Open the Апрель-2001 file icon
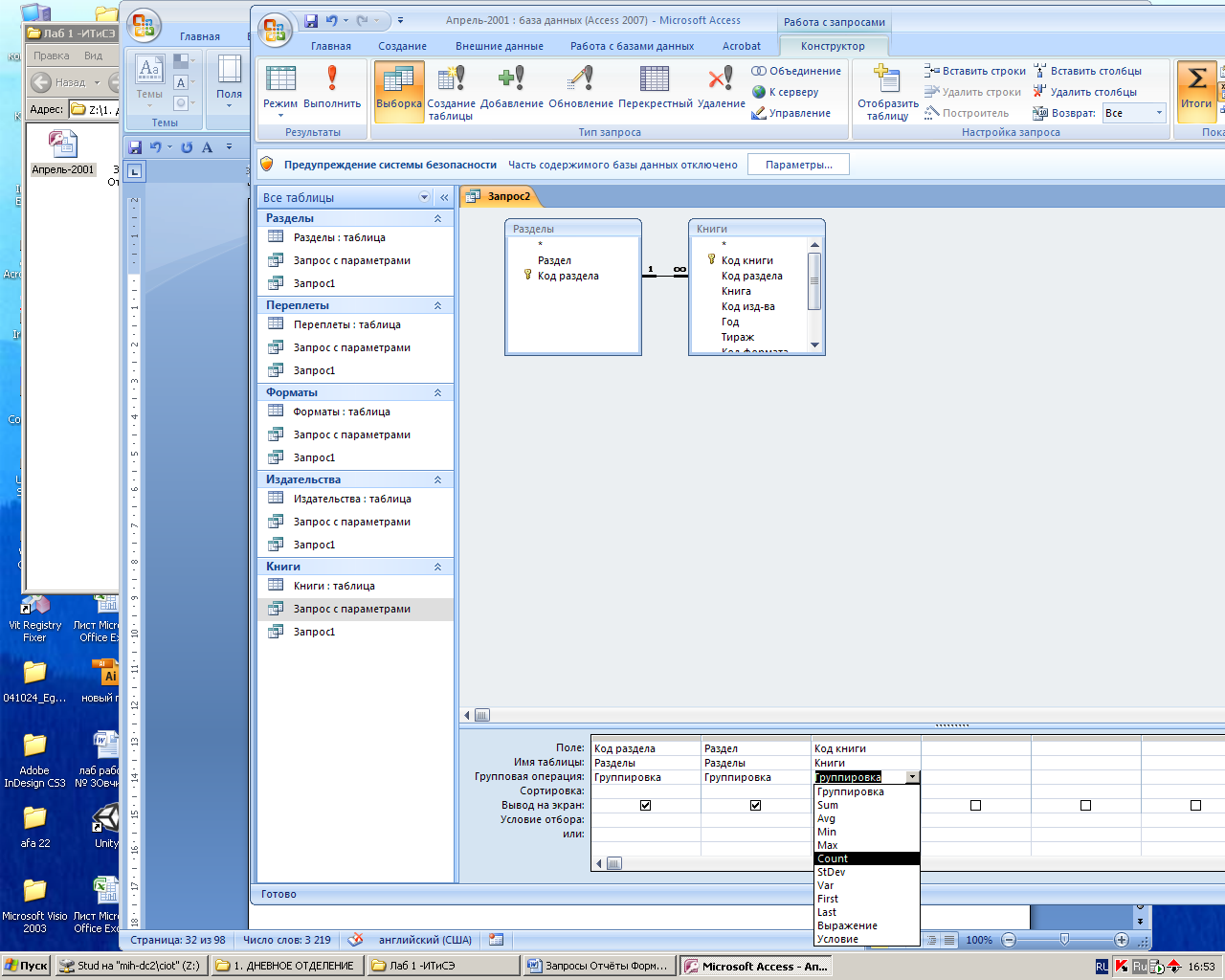 tap(63, 152)
